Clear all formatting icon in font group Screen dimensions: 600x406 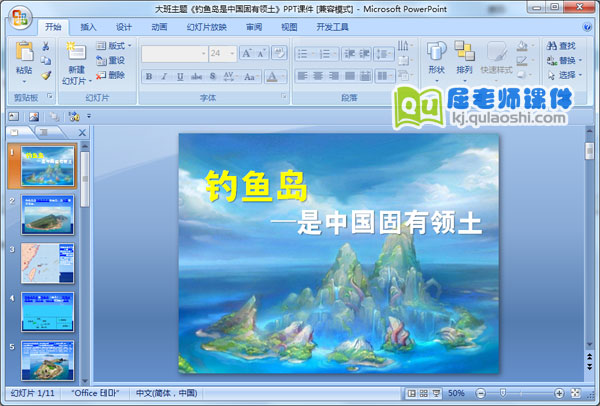279,53
